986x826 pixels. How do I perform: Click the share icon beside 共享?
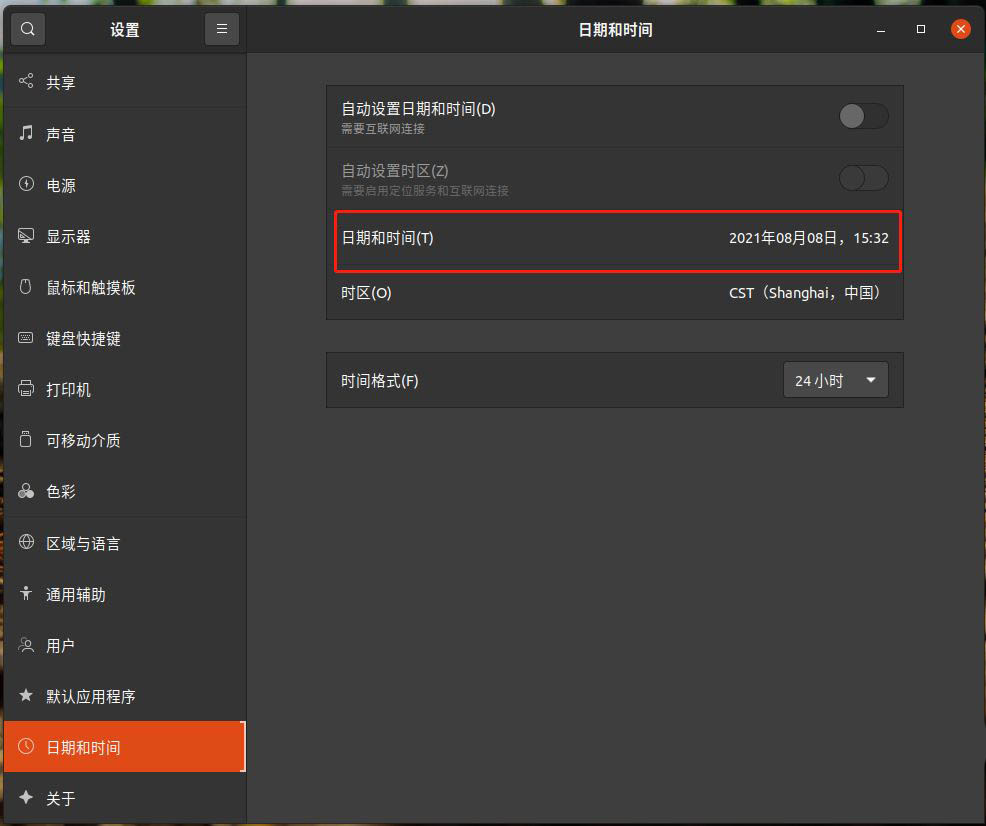click(x=26, y=81)
